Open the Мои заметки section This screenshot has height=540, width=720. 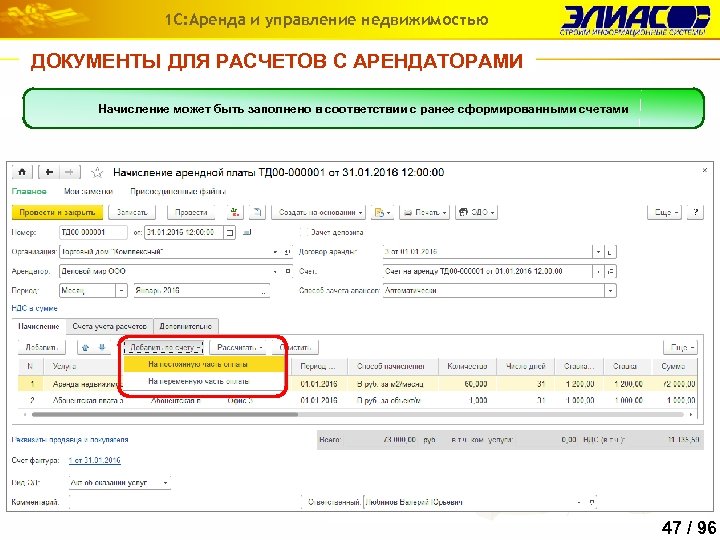[88, 191]
